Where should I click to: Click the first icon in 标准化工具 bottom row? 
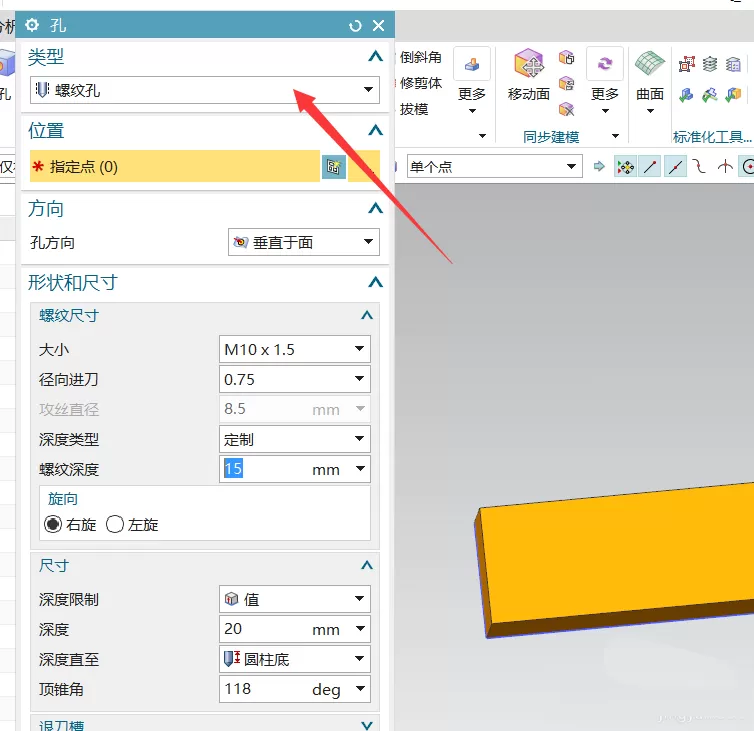pyautogui.click(x=687, y=95)
